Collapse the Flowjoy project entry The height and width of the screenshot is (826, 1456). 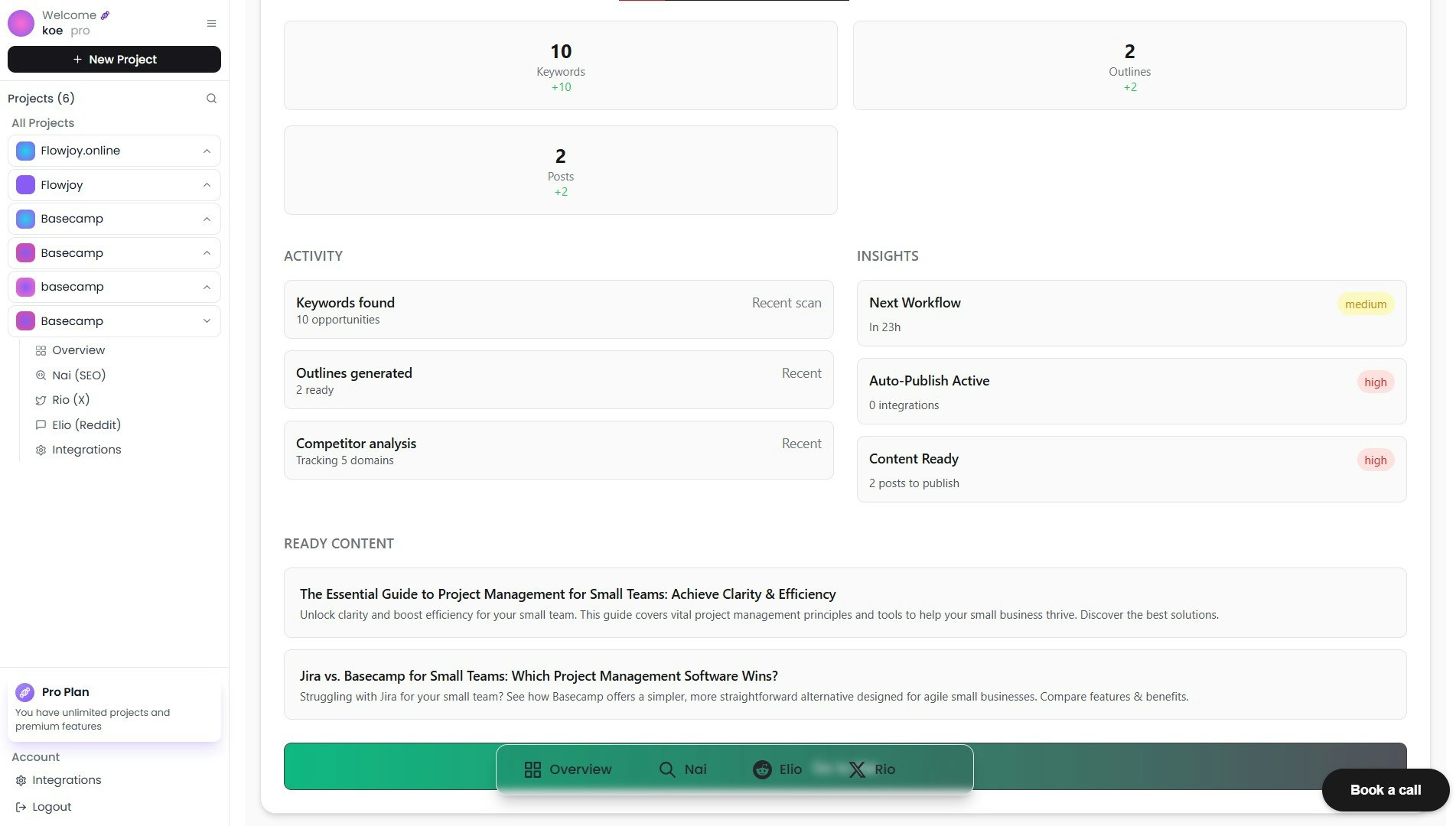click(207, 185)
